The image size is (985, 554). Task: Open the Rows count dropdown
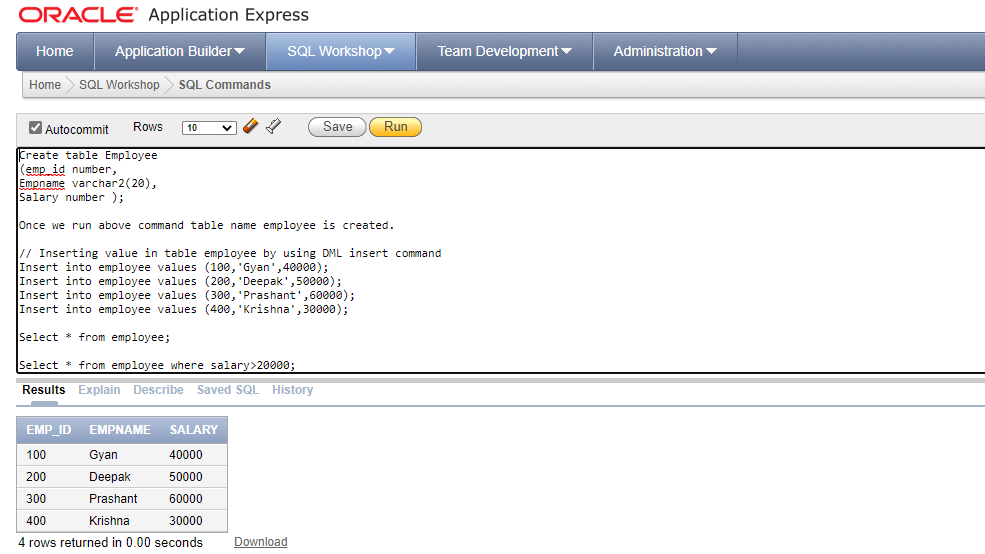[x=209, y=128]
